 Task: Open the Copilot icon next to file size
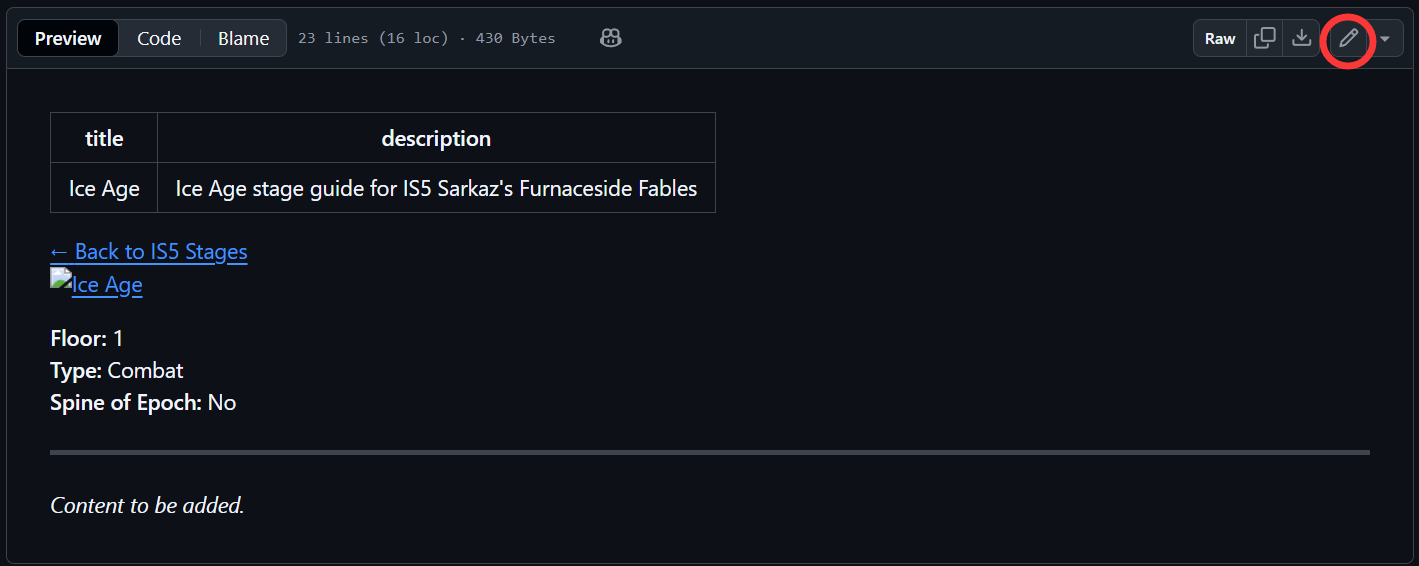coord(611,38)
